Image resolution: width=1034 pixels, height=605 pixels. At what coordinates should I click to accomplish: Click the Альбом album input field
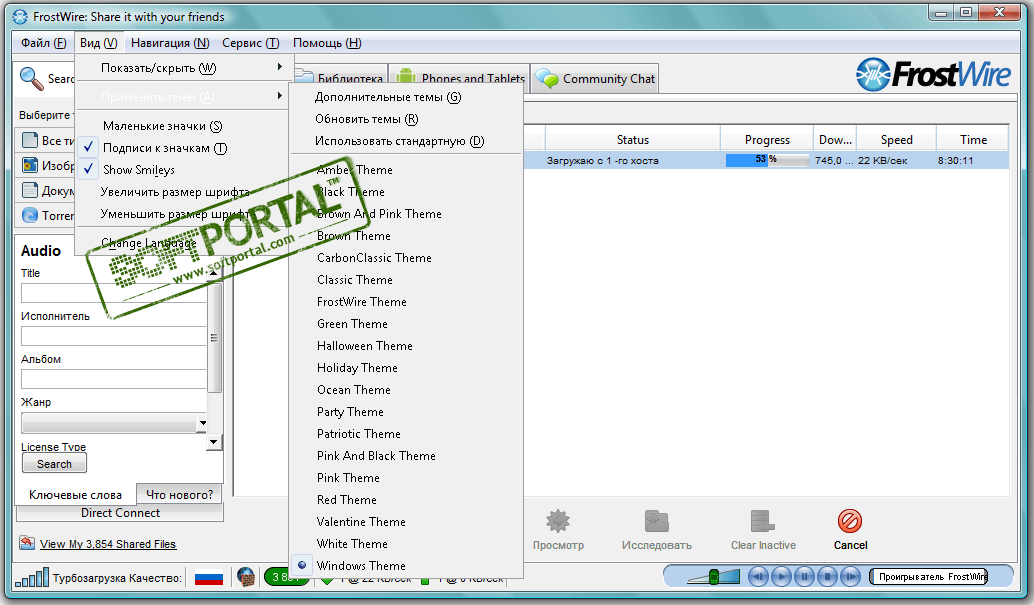(113, 379)
